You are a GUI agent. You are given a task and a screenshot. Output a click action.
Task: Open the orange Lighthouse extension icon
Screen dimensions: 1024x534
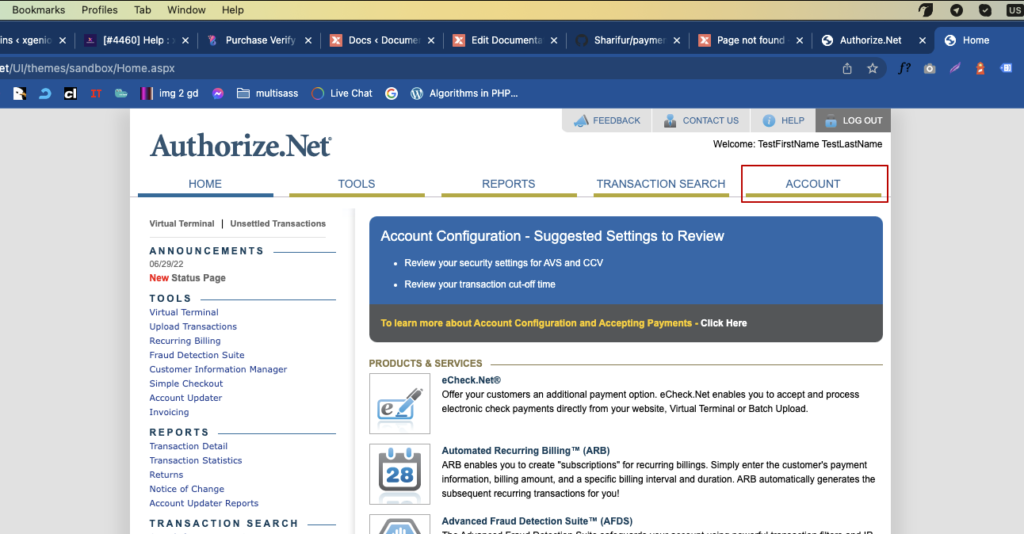point(980,68)
